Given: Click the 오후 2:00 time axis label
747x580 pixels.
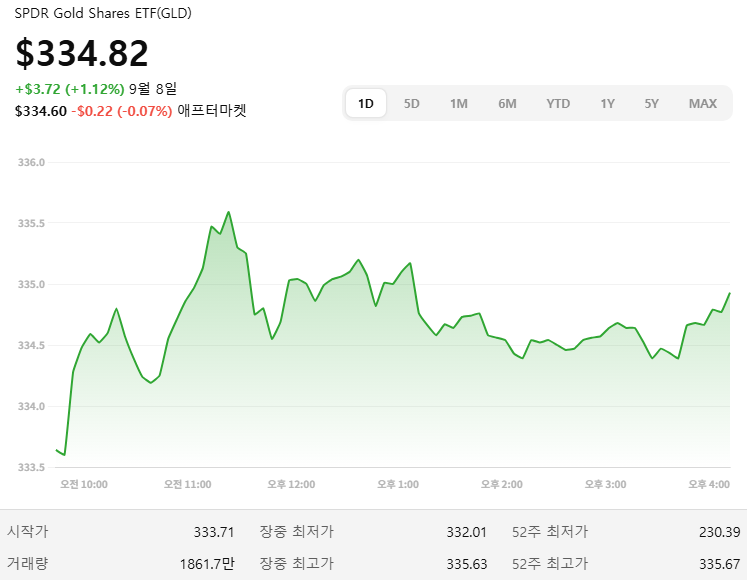Looking at the screenshot, I should pyautogui.click(x=502, y=485).
